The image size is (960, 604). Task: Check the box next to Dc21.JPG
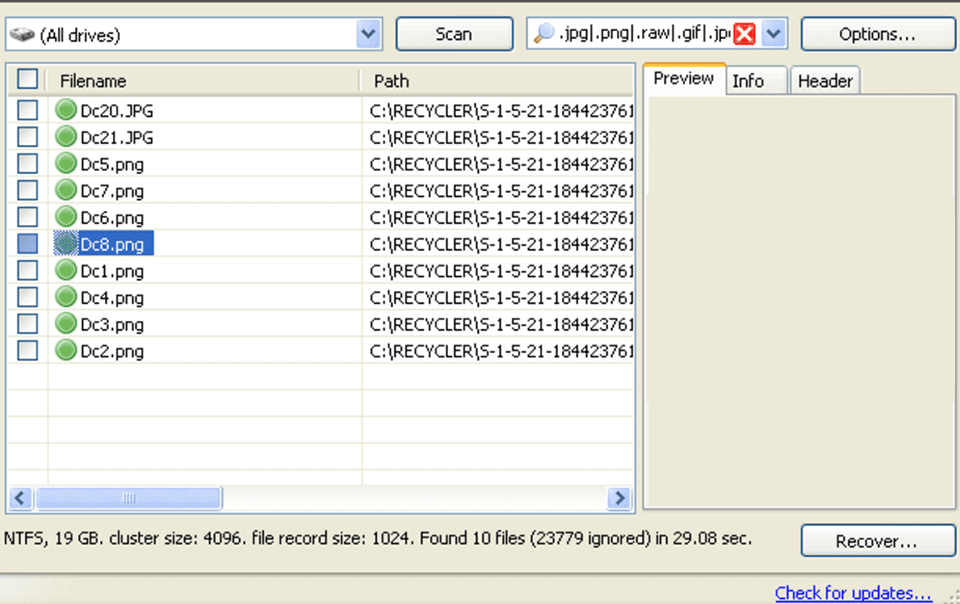[27, 136]
